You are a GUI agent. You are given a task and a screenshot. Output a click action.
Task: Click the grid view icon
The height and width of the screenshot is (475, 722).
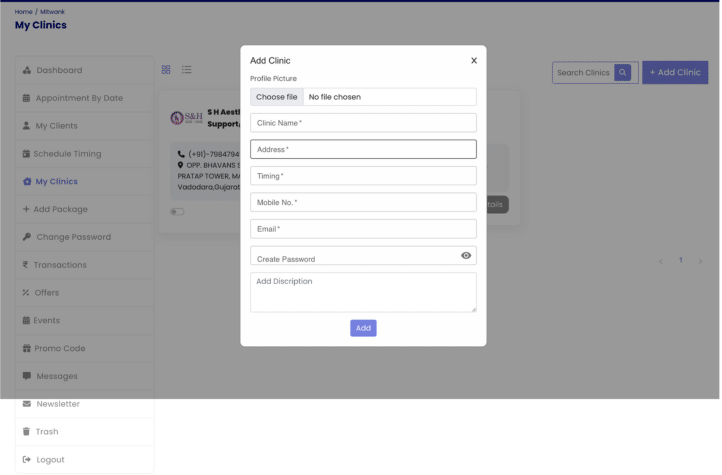click(x=166, y=70)
